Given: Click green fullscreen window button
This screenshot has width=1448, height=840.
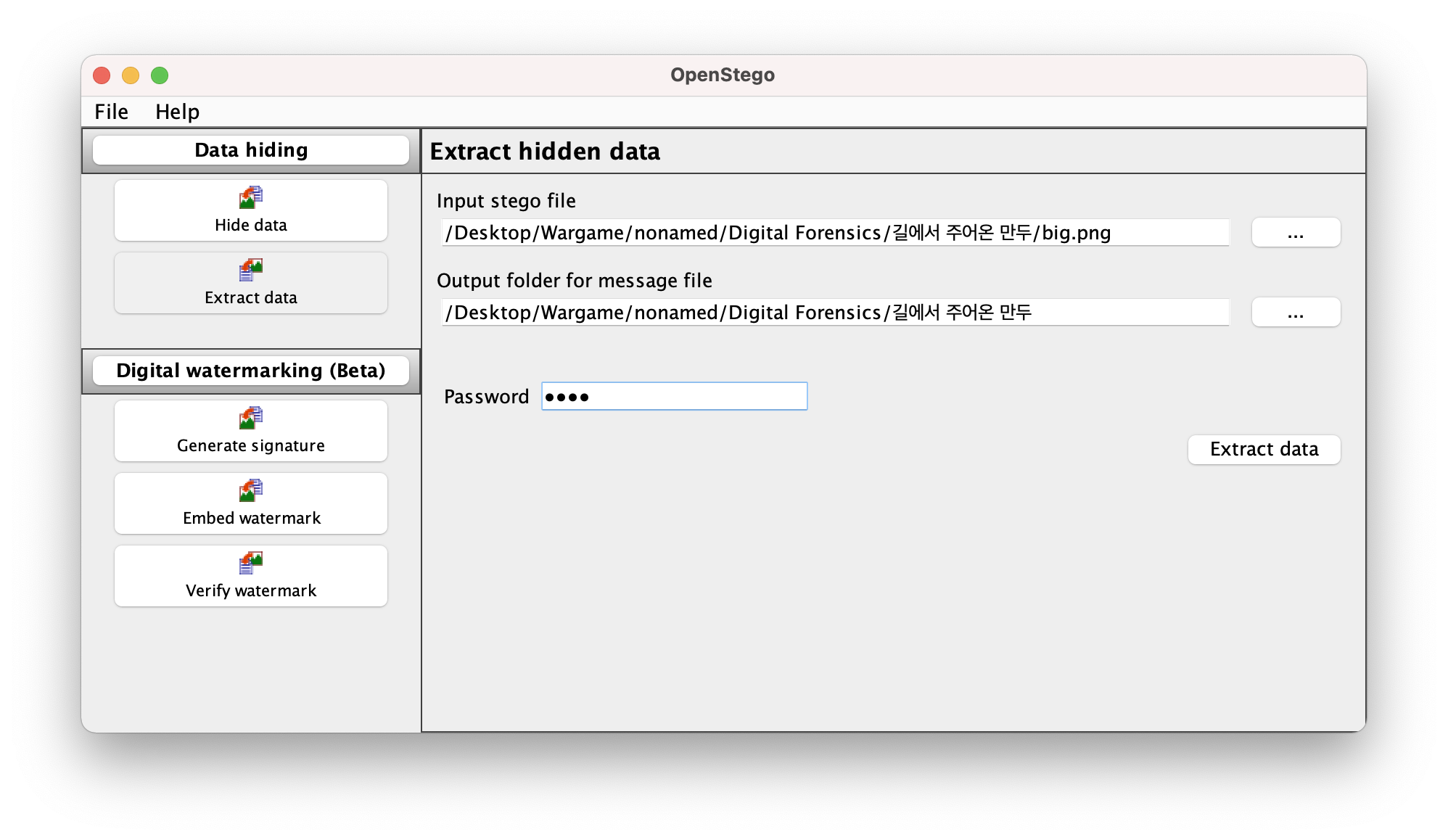Looking at the screenshot, I should [160, 75].
